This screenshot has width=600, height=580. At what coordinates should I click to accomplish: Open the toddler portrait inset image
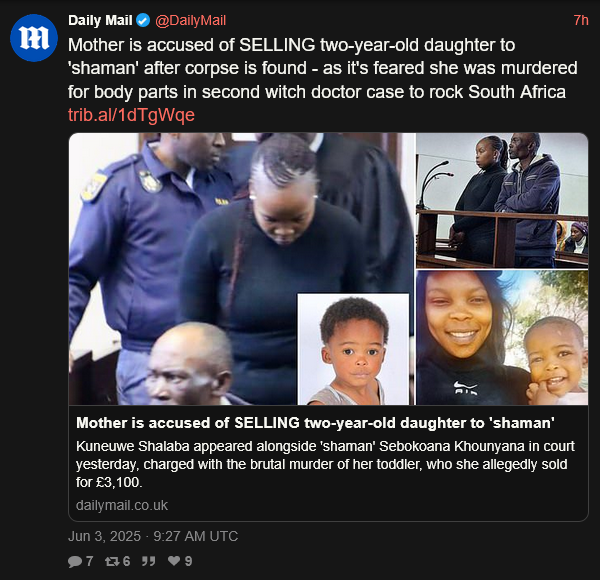[x=353, y=349]
